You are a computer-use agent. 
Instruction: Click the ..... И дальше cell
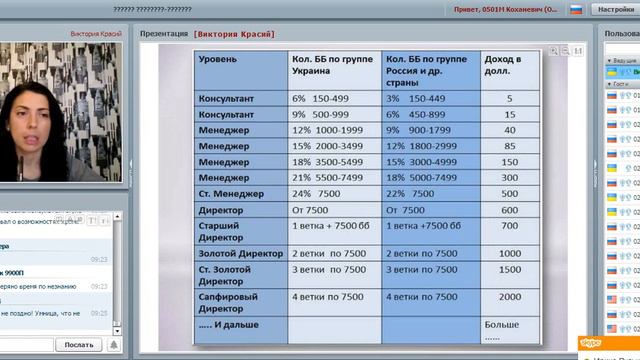[x=241, y=330]
